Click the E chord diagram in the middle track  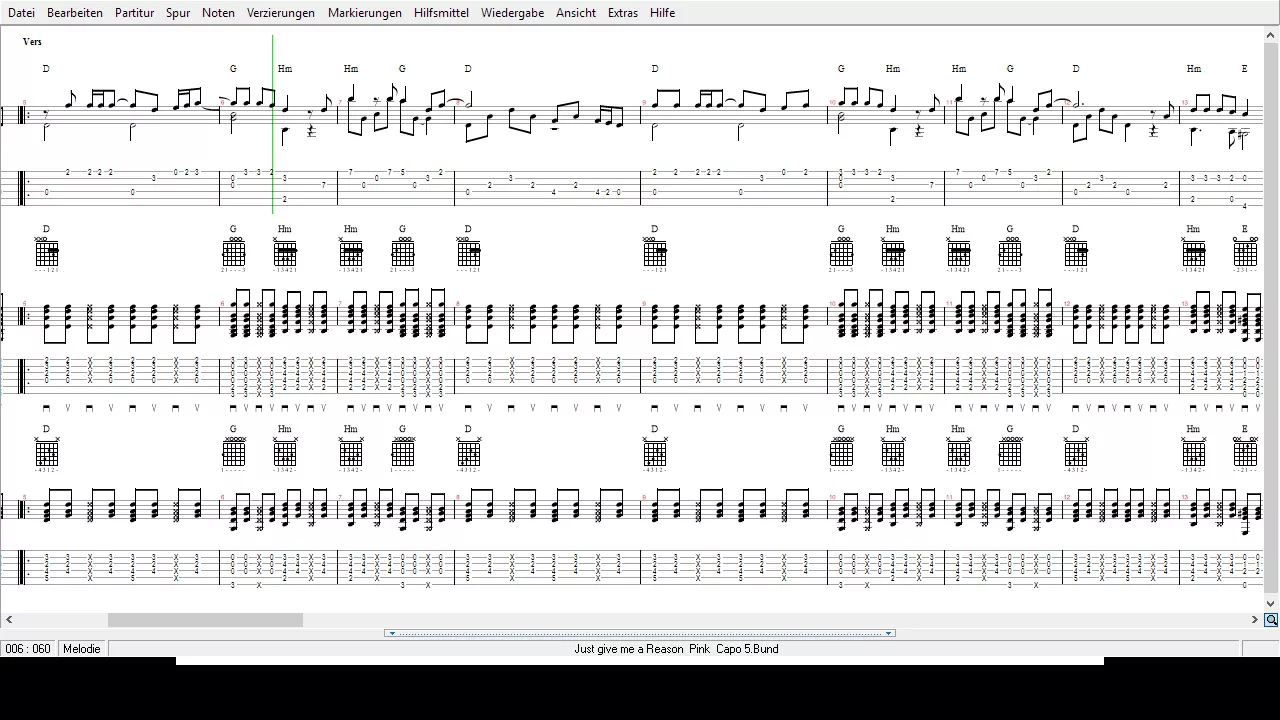coord(1245,254)
